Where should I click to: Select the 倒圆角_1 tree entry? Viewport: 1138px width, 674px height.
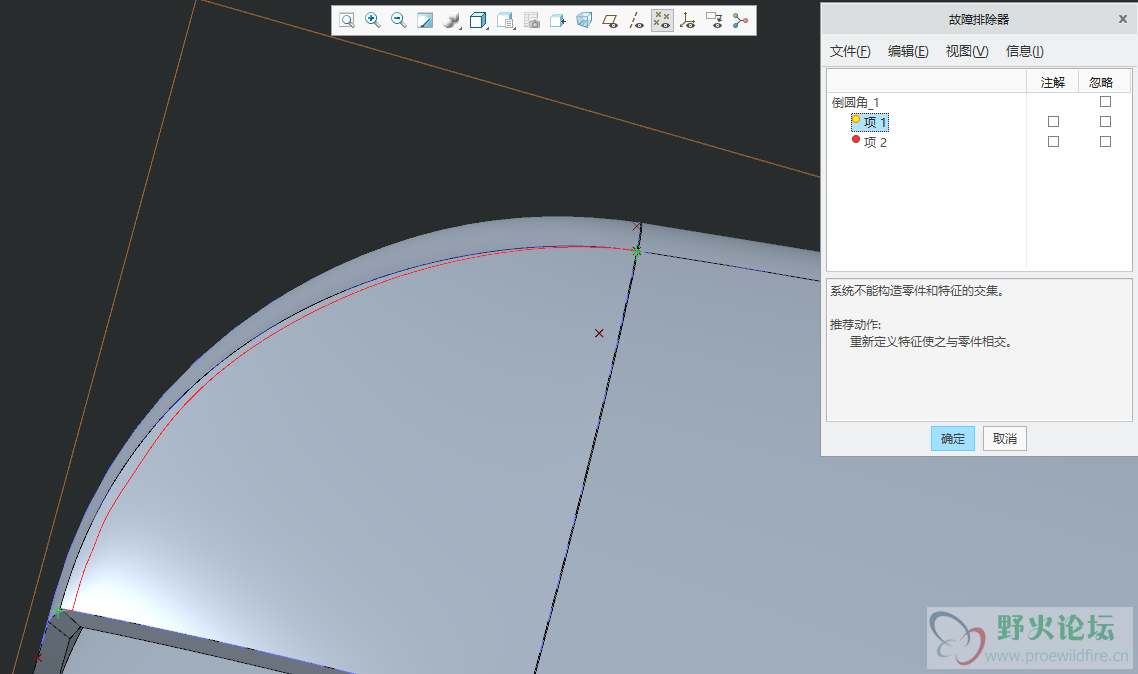click(x=855, y=102)
